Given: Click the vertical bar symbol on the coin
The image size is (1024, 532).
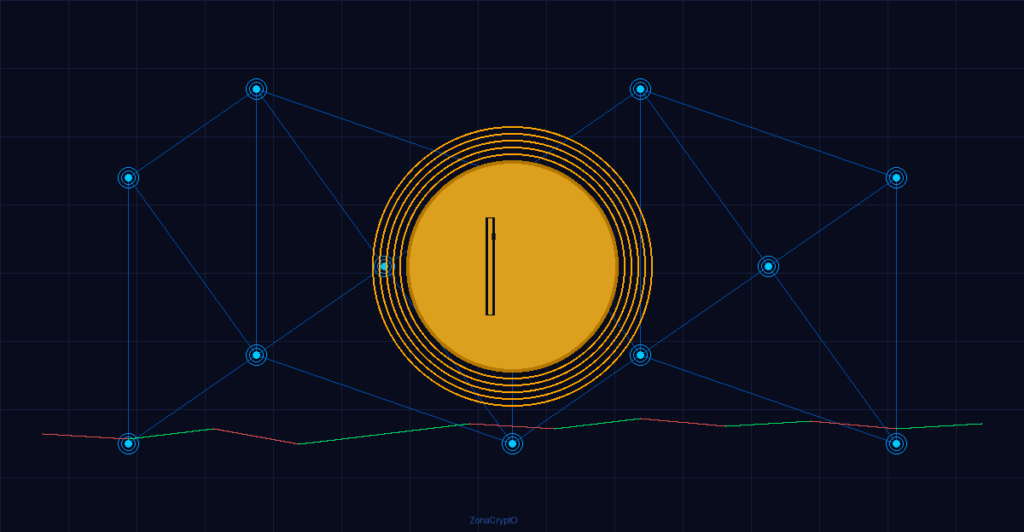Looking at the screenshot, I should pos(490,266).
